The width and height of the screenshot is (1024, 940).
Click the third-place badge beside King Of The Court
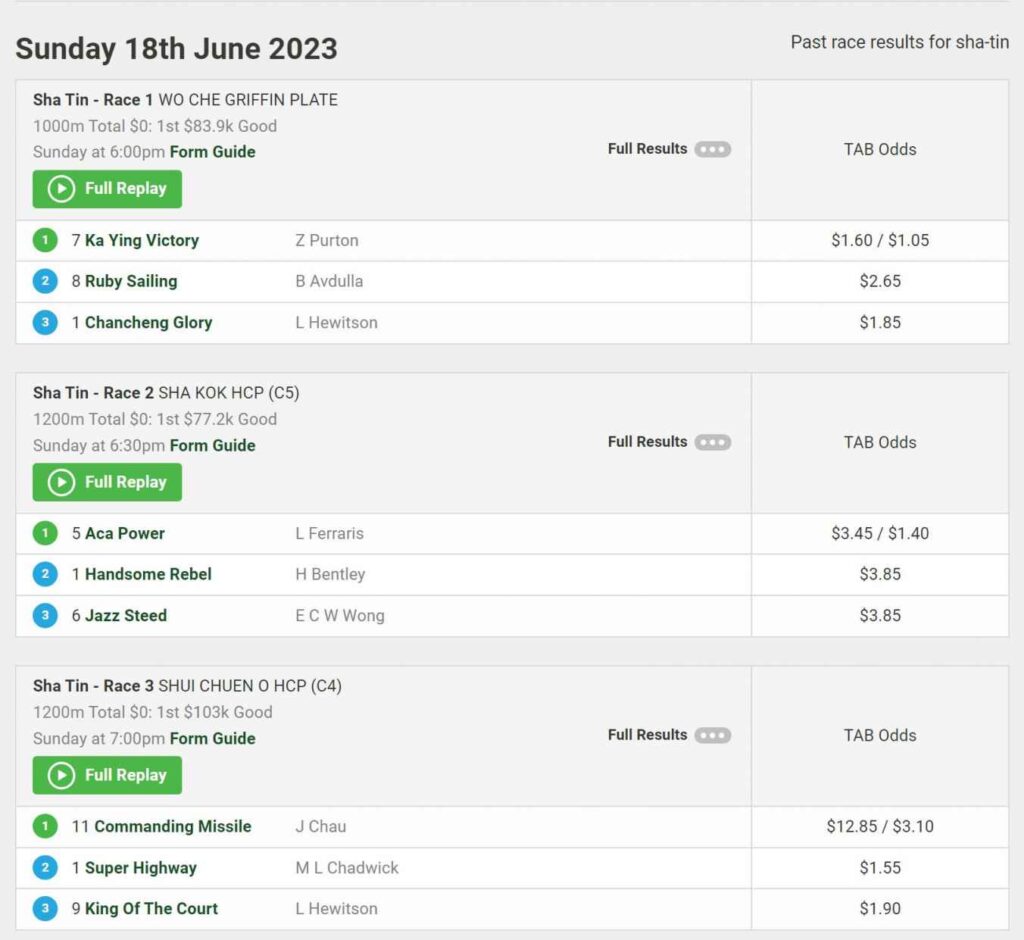[45, 908]
